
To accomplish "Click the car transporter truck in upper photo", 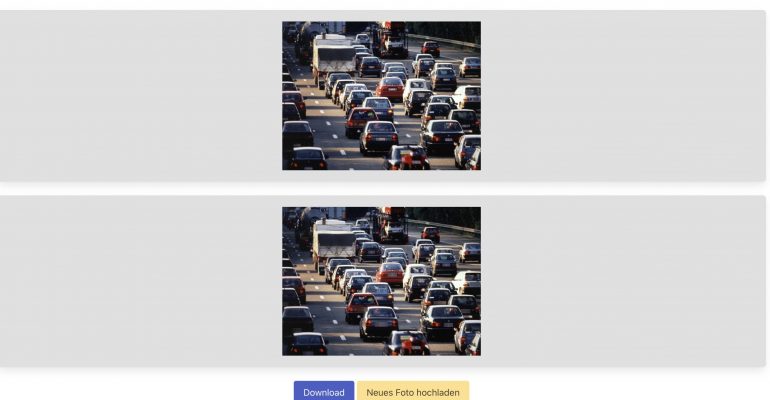I will pos(391,39).
